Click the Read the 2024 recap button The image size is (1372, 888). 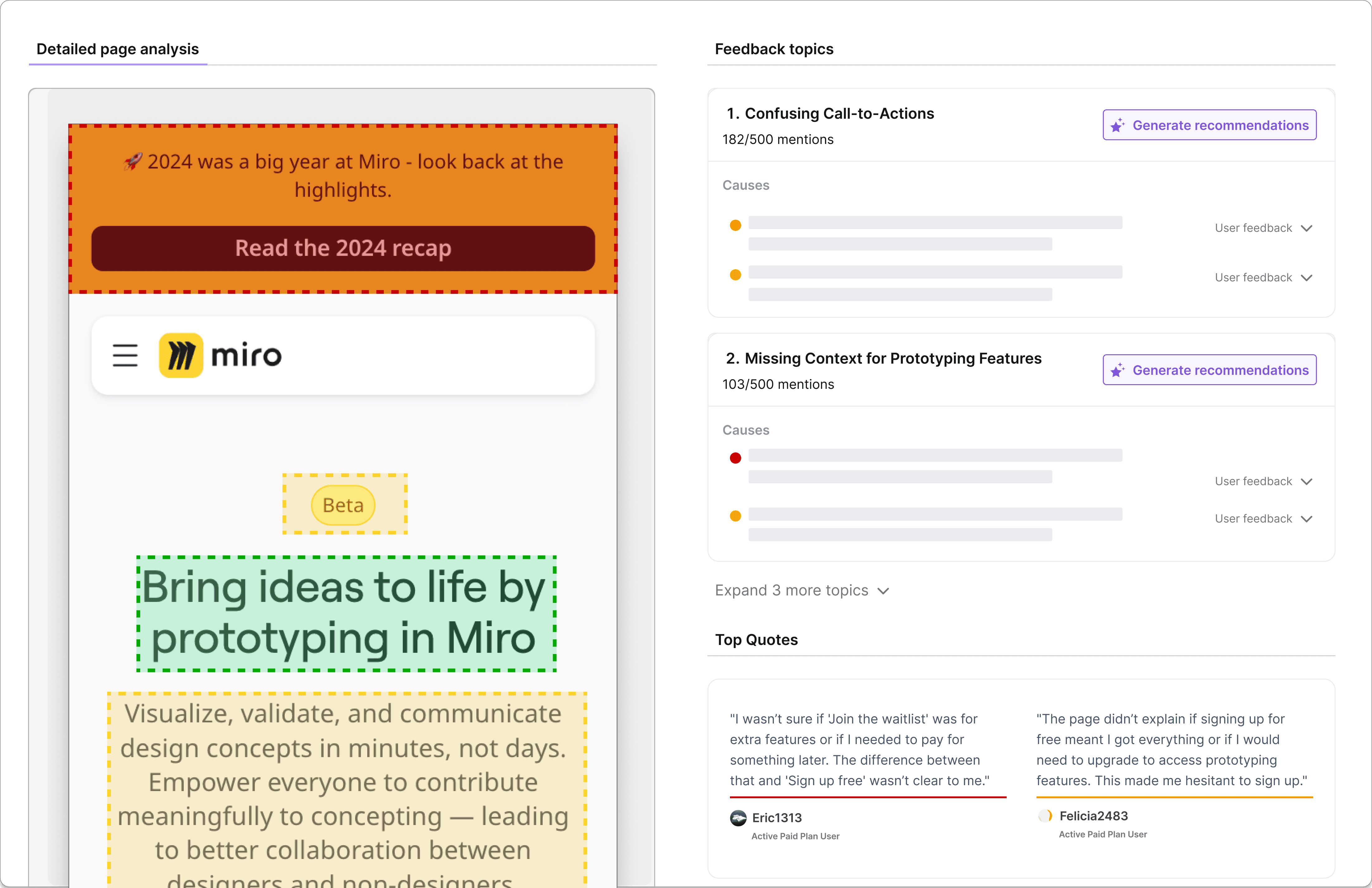(x=343, y=248)
